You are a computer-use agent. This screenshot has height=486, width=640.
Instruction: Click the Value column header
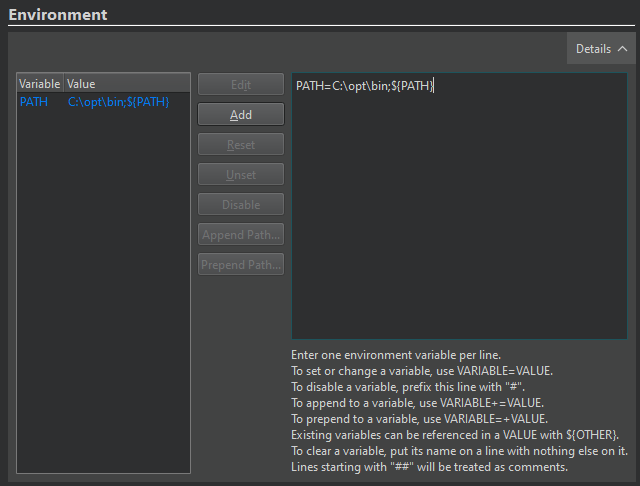[125, 84]
